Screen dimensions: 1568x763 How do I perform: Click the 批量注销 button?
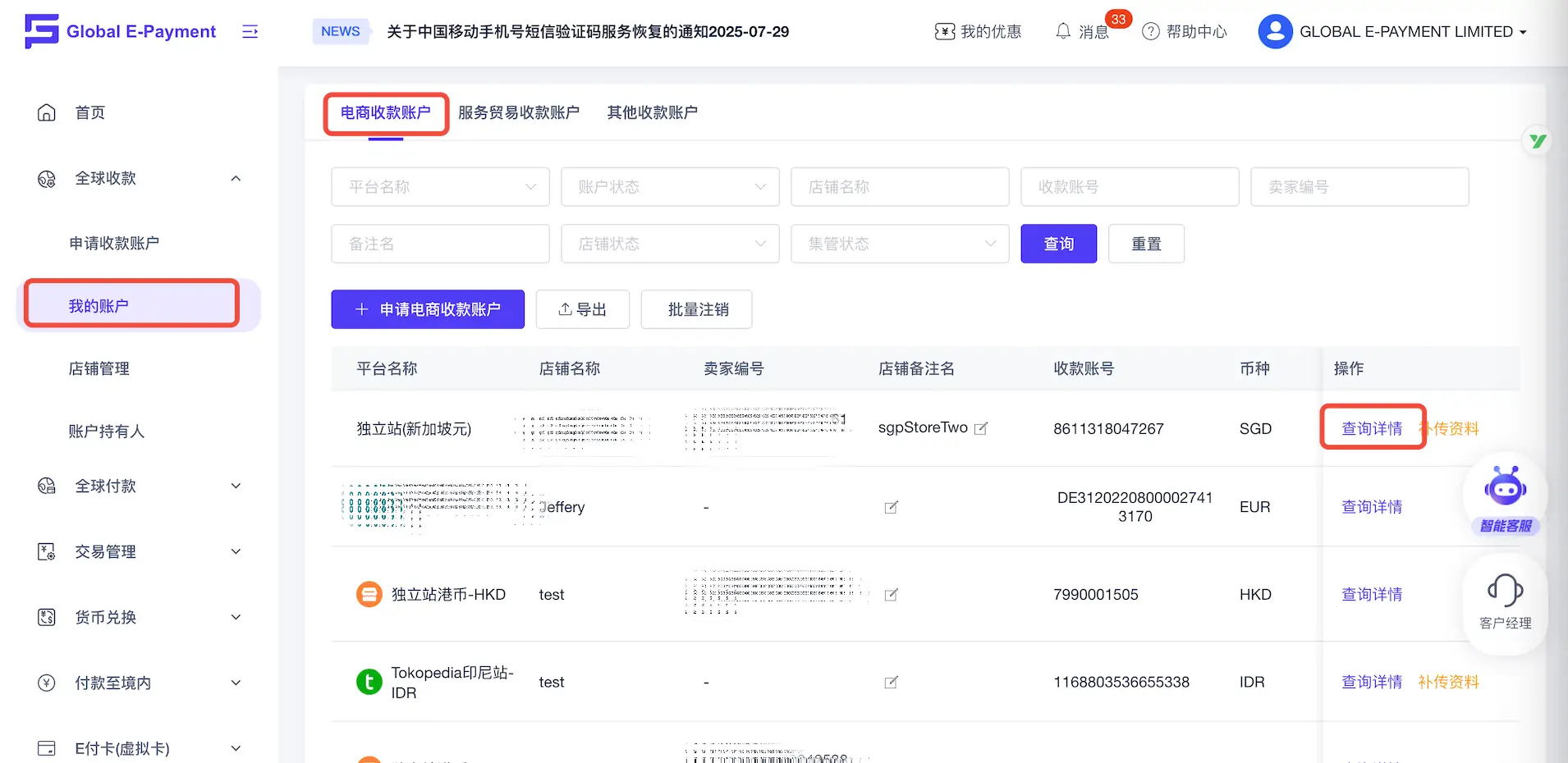[x=696, y=309]
